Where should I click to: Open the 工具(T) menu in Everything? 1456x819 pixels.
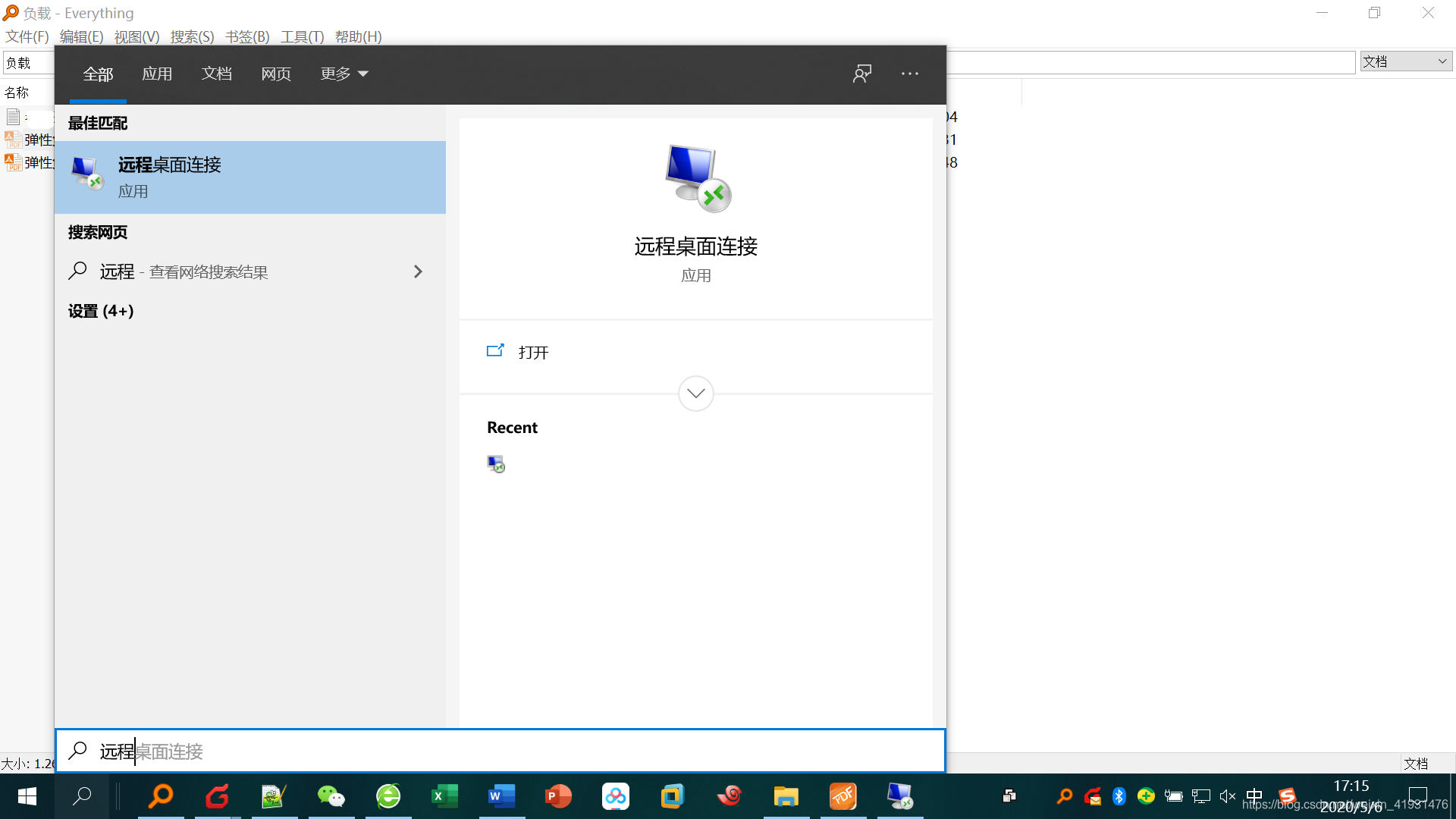click(x=302, y=36)
